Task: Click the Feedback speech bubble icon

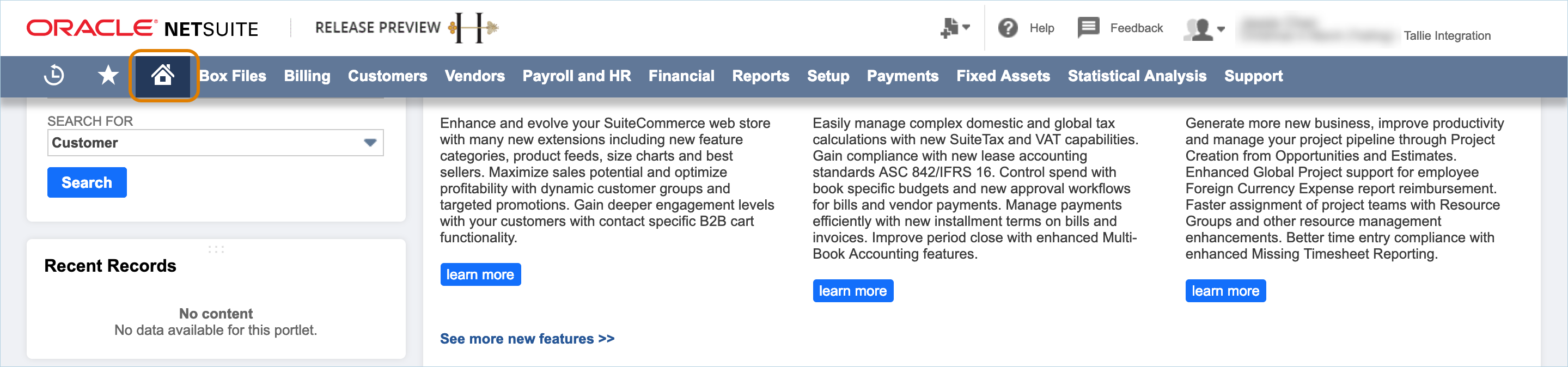Action: [1088, 27]
